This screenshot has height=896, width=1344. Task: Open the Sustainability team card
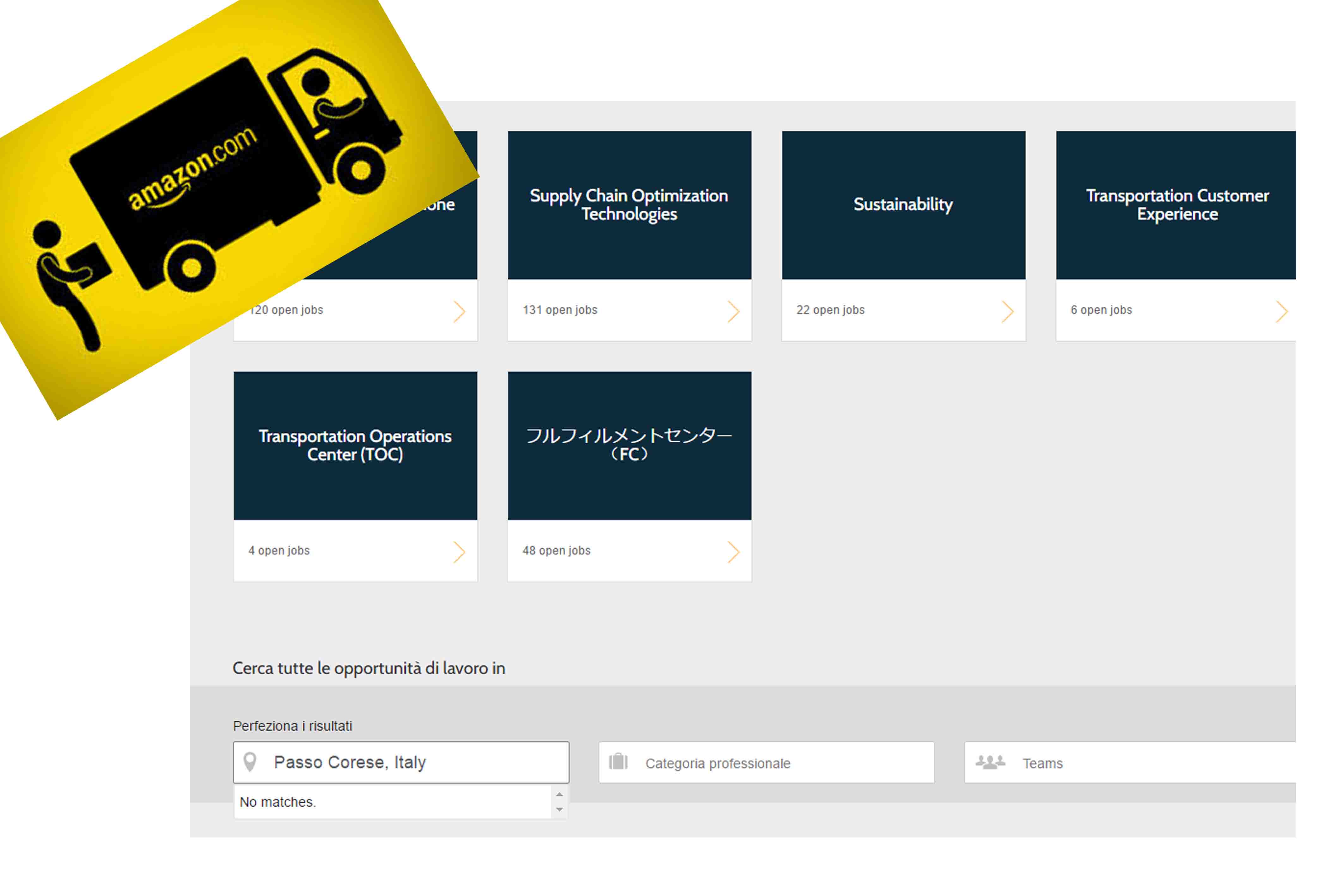click(903, 204)
